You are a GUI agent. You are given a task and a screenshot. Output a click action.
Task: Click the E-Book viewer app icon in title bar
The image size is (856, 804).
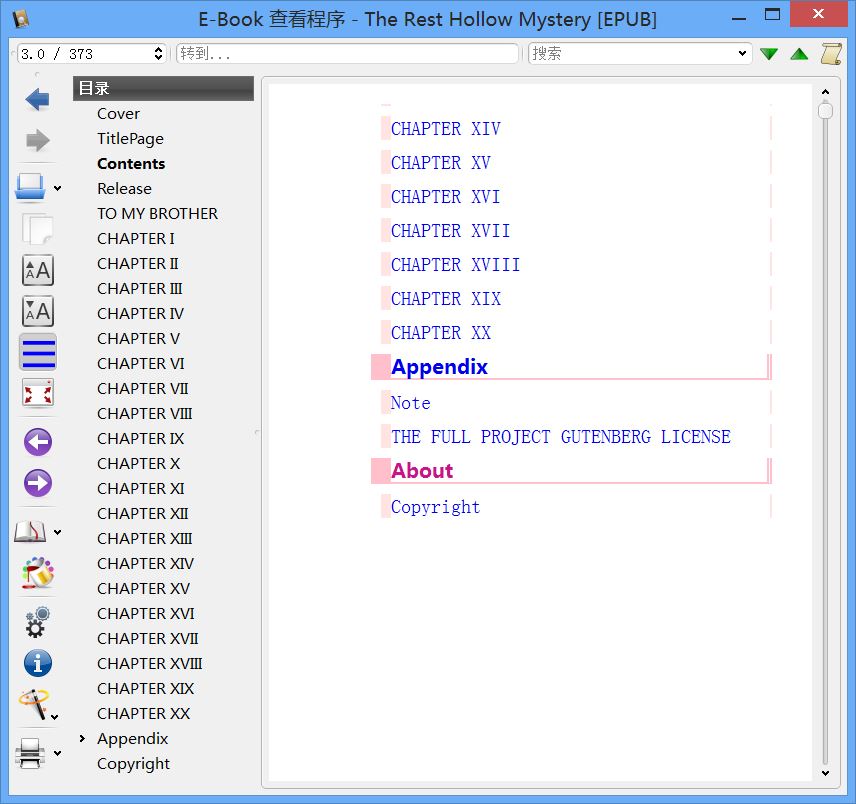coord(21,19)
